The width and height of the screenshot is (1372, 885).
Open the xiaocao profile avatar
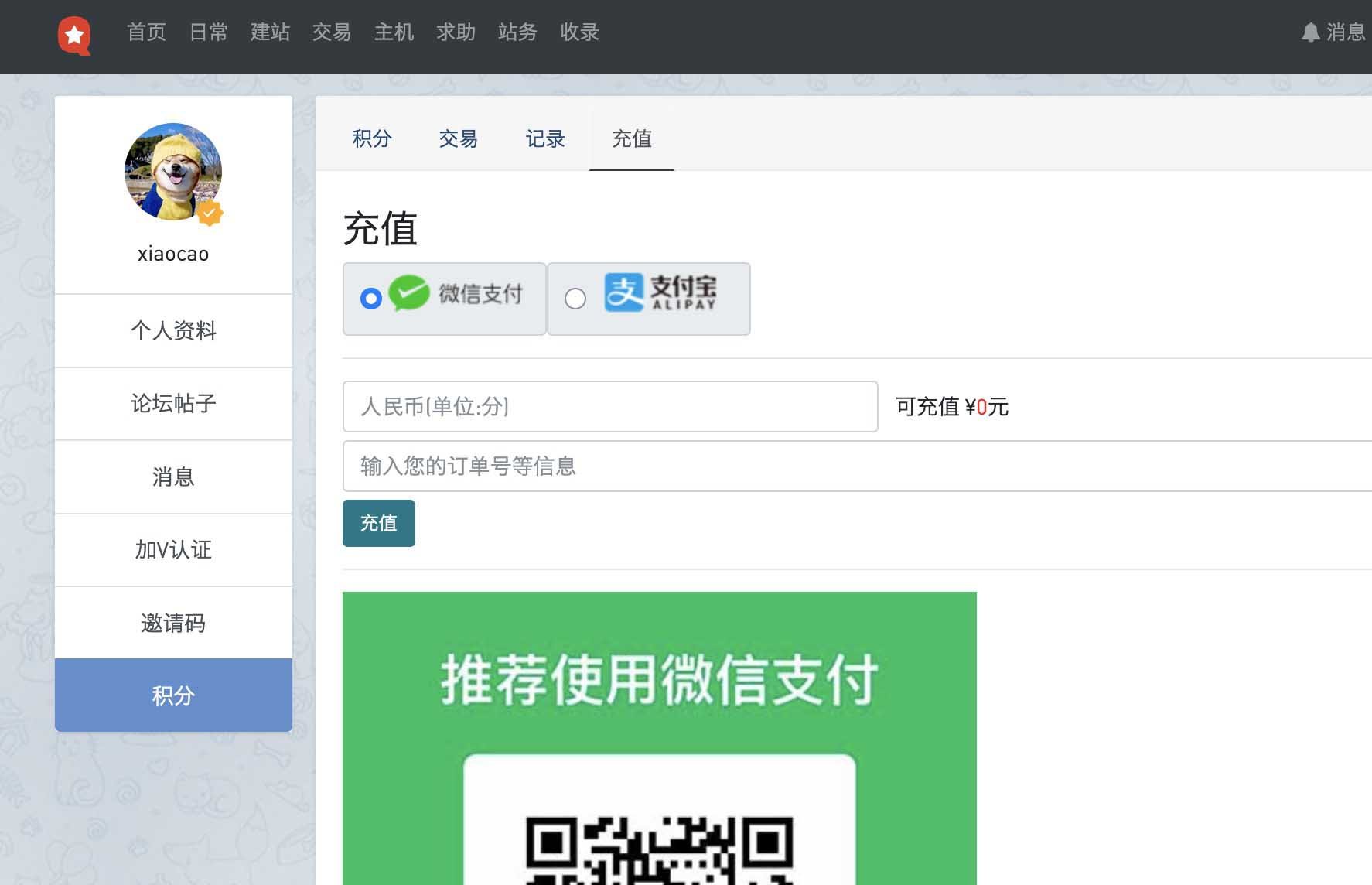(173, 172)
